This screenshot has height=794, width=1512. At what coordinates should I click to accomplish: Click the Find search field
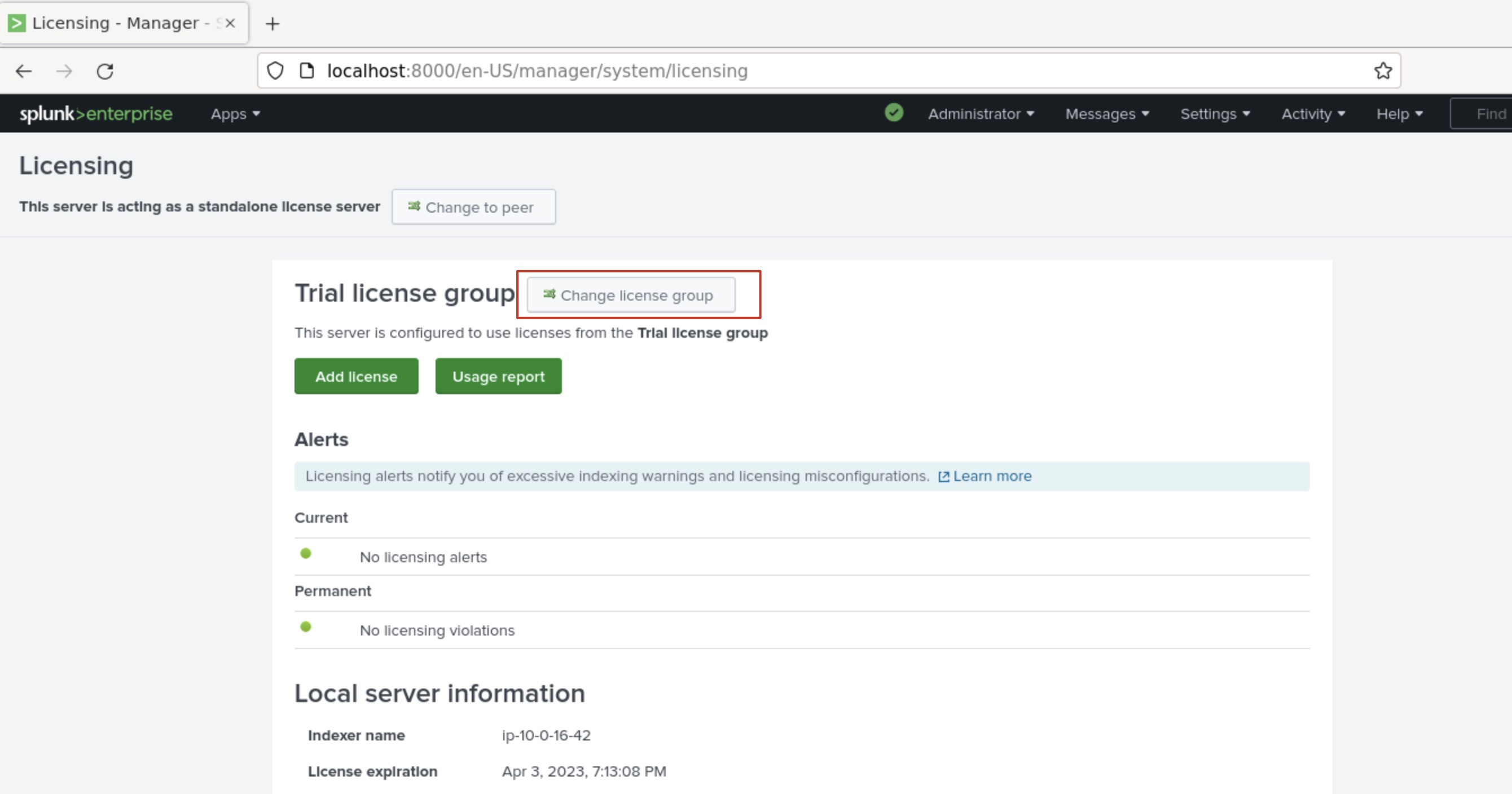1481,114
